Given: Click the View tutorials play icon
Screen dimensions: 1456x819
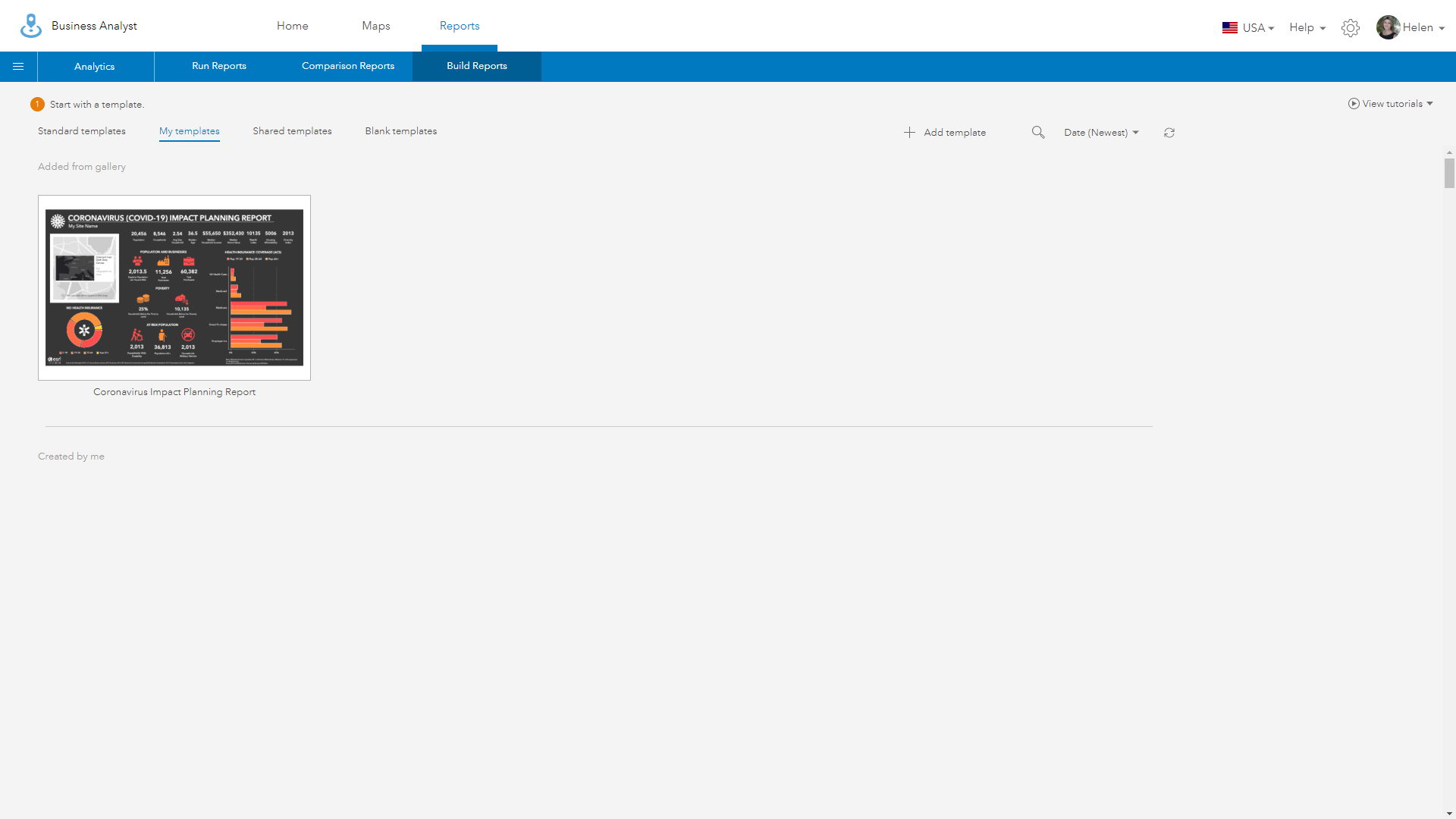Looking at the screenshot, I should click(x=1354, y=104).
